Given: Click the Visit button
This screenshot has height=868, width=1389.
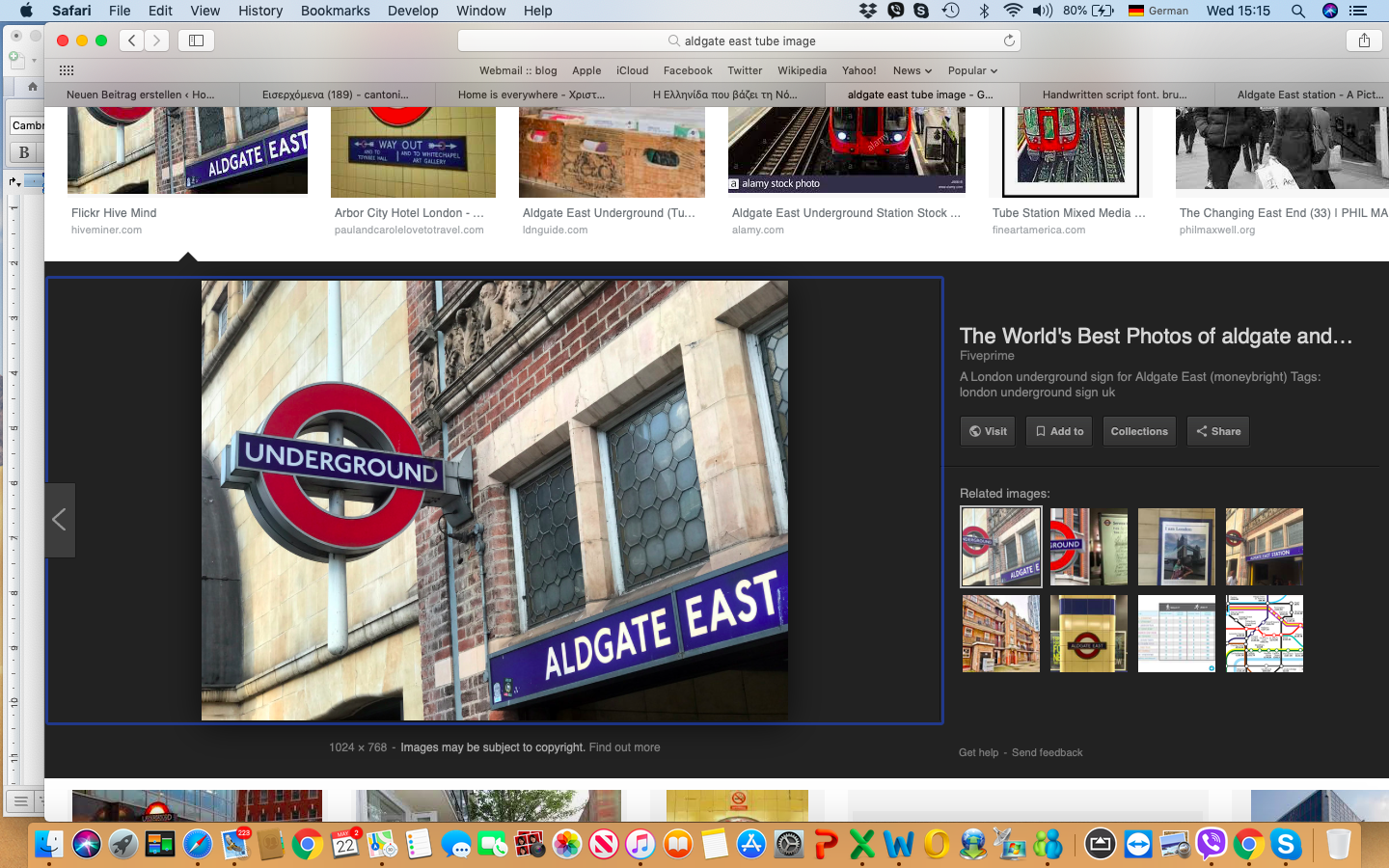Looking at the screenshot, I should 988,431.
